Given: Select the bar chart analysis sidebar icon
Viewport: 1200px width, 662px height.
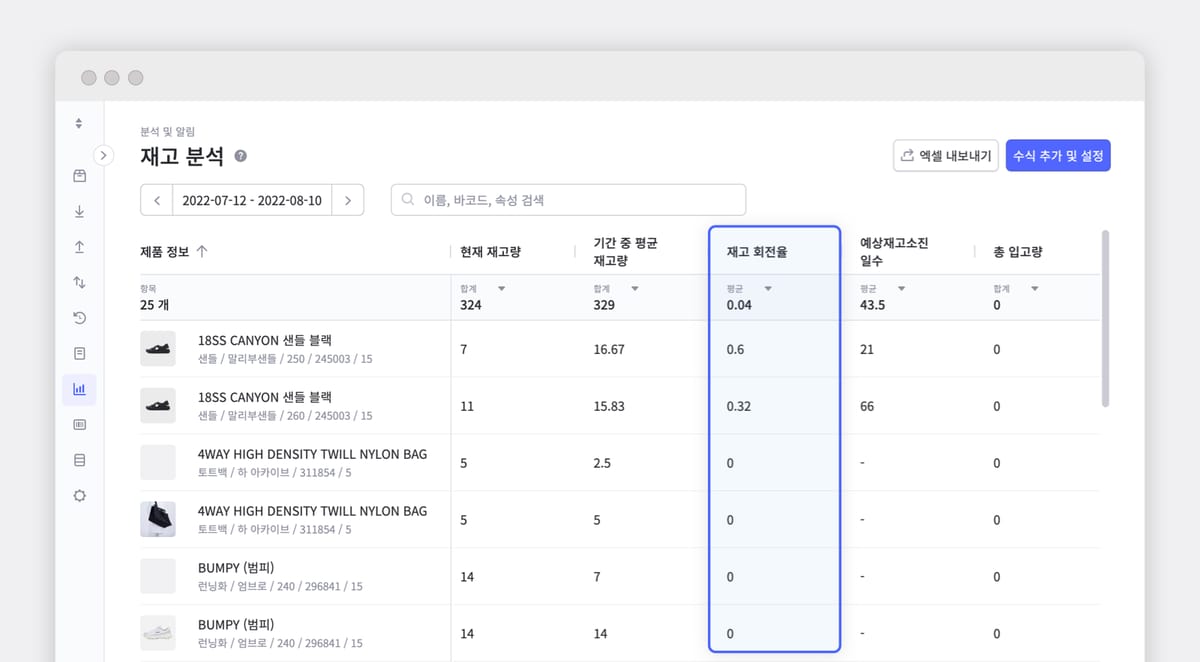Looking at the screenshot, I should pos(79,389).
